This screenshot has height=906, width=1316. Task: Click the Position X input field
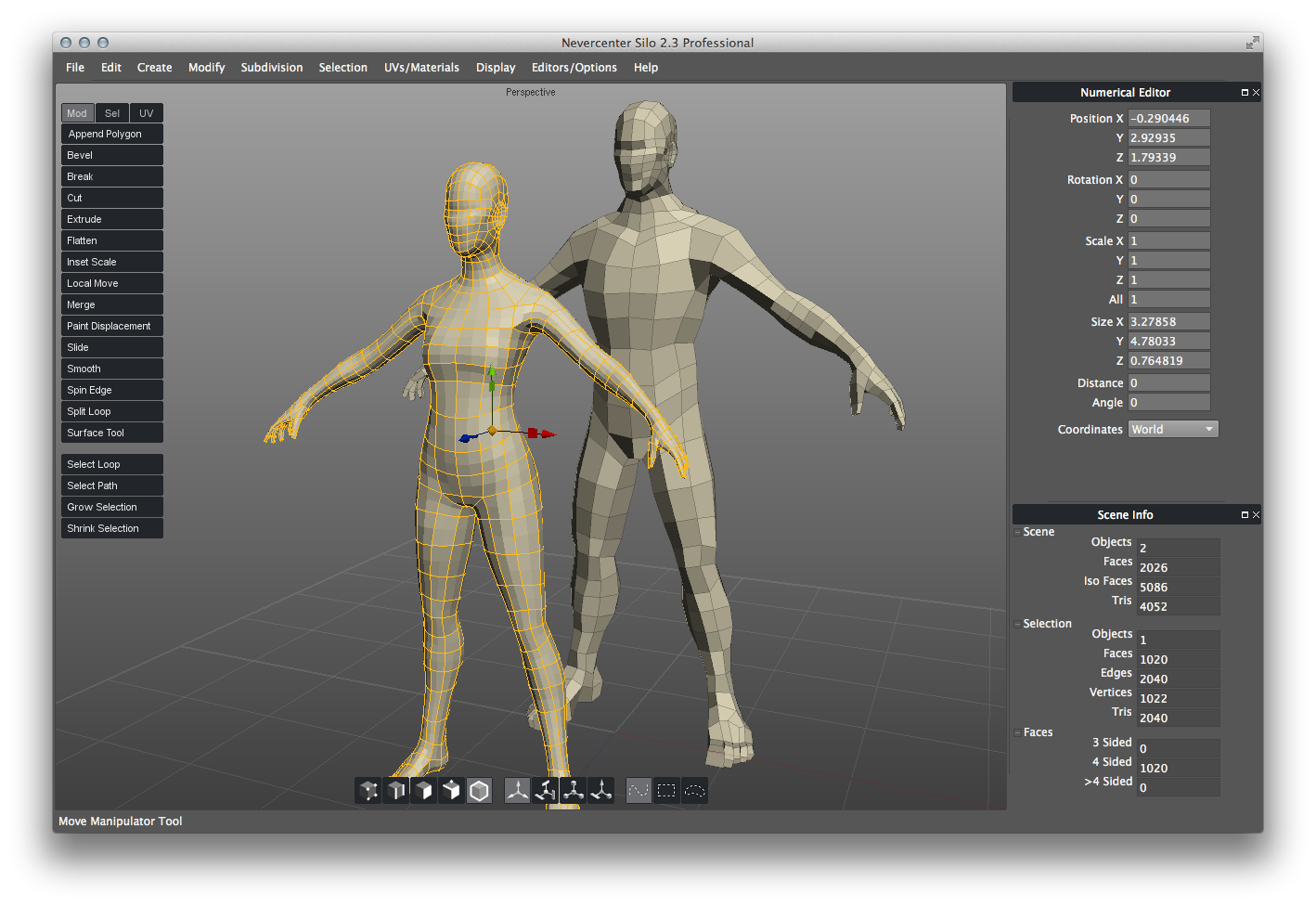coord(1168,119)
